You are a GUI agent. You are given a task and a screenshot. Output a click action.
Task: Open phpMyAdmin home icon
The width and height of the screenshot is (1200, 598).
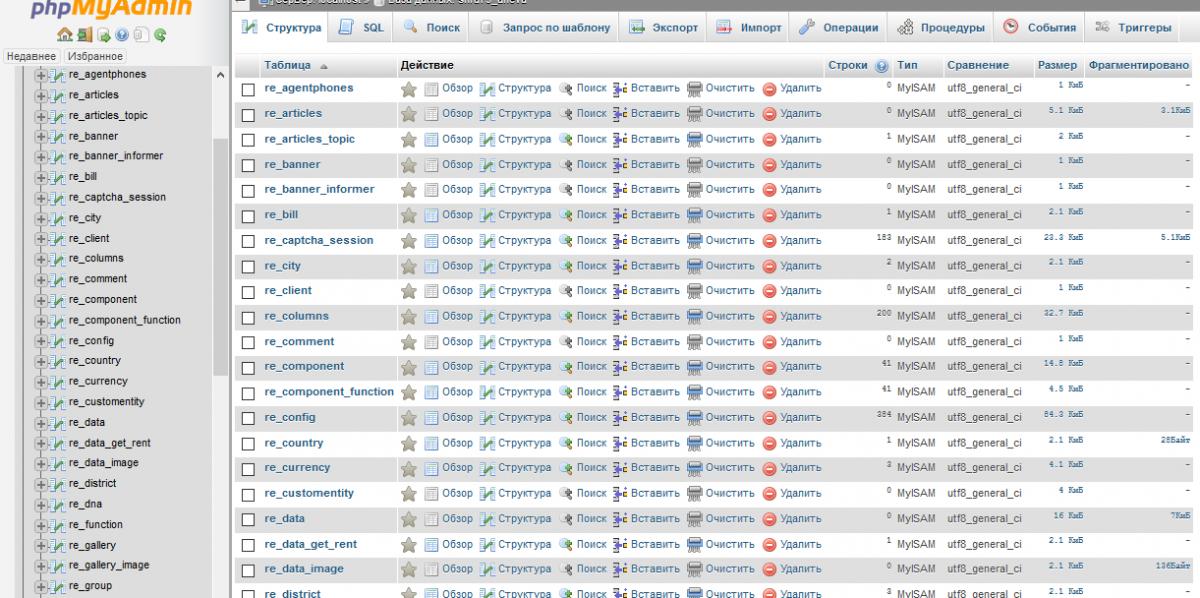click(65, 35)
